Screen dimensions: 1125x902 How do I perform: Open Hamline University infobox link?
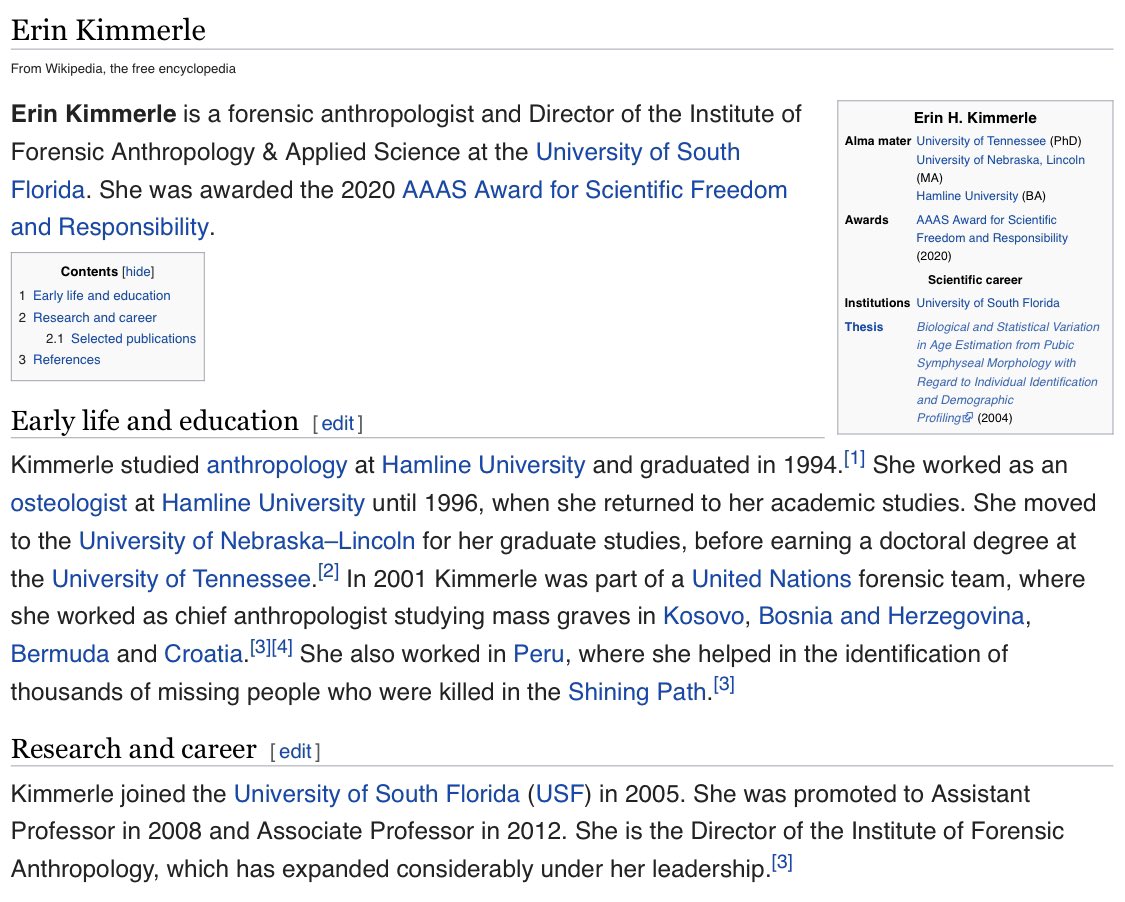967,196
